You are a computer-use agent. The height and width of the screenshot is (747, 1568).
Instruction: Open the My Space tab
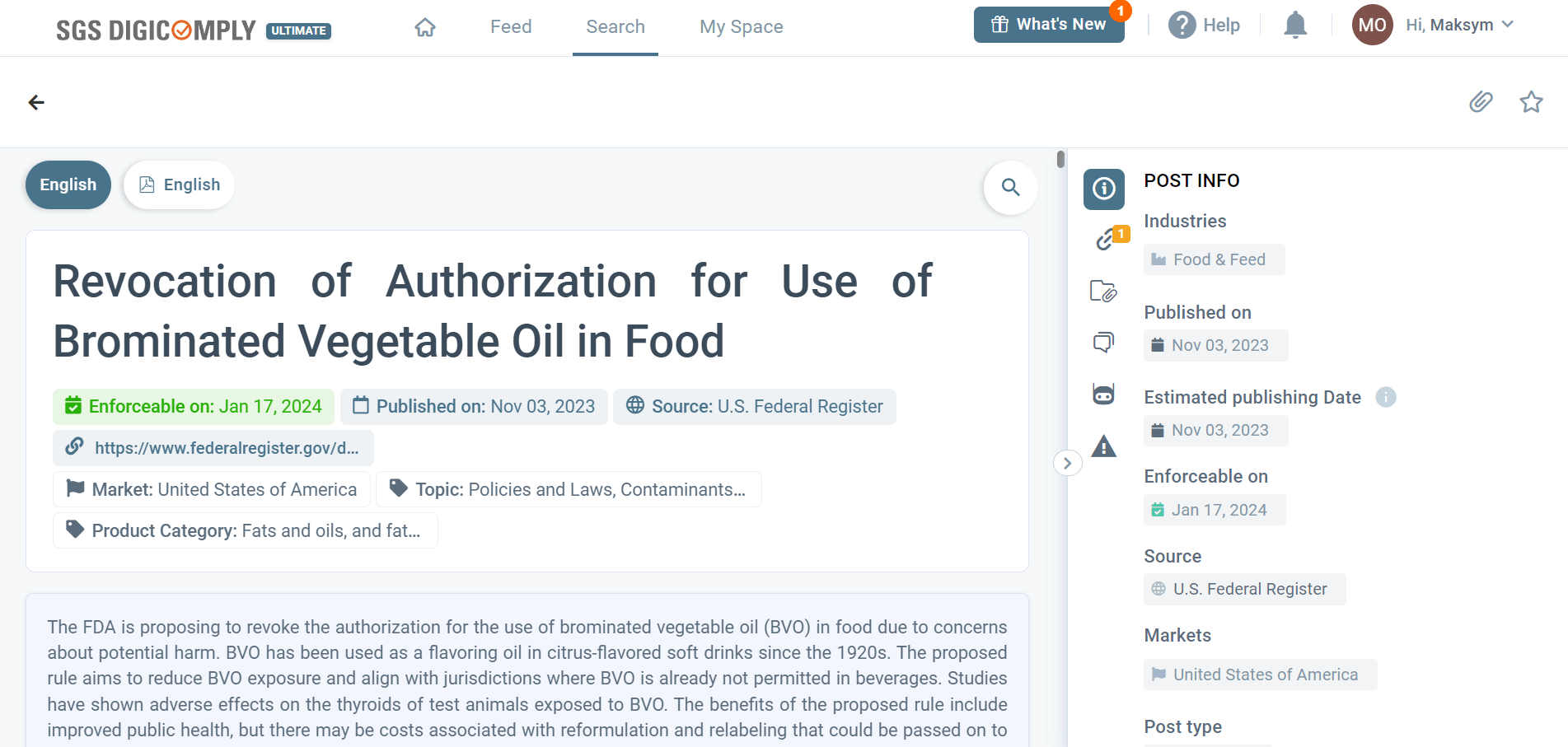(x=741, y=26)
